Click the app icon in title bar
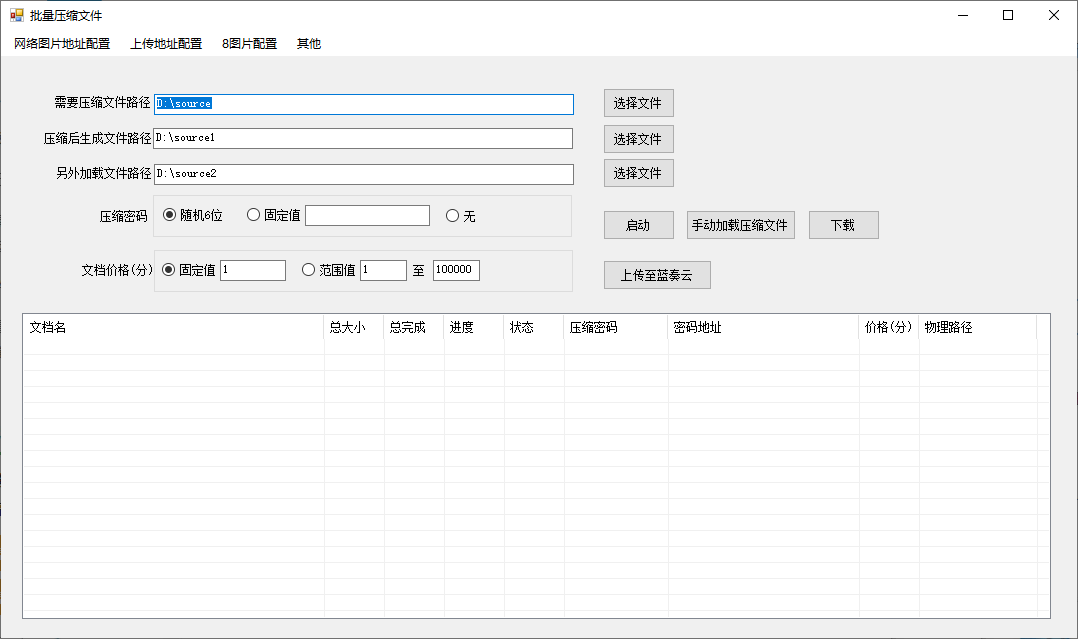Viewport: 1078px width, 639px height. pyautogui.click(x=16, y=15)
